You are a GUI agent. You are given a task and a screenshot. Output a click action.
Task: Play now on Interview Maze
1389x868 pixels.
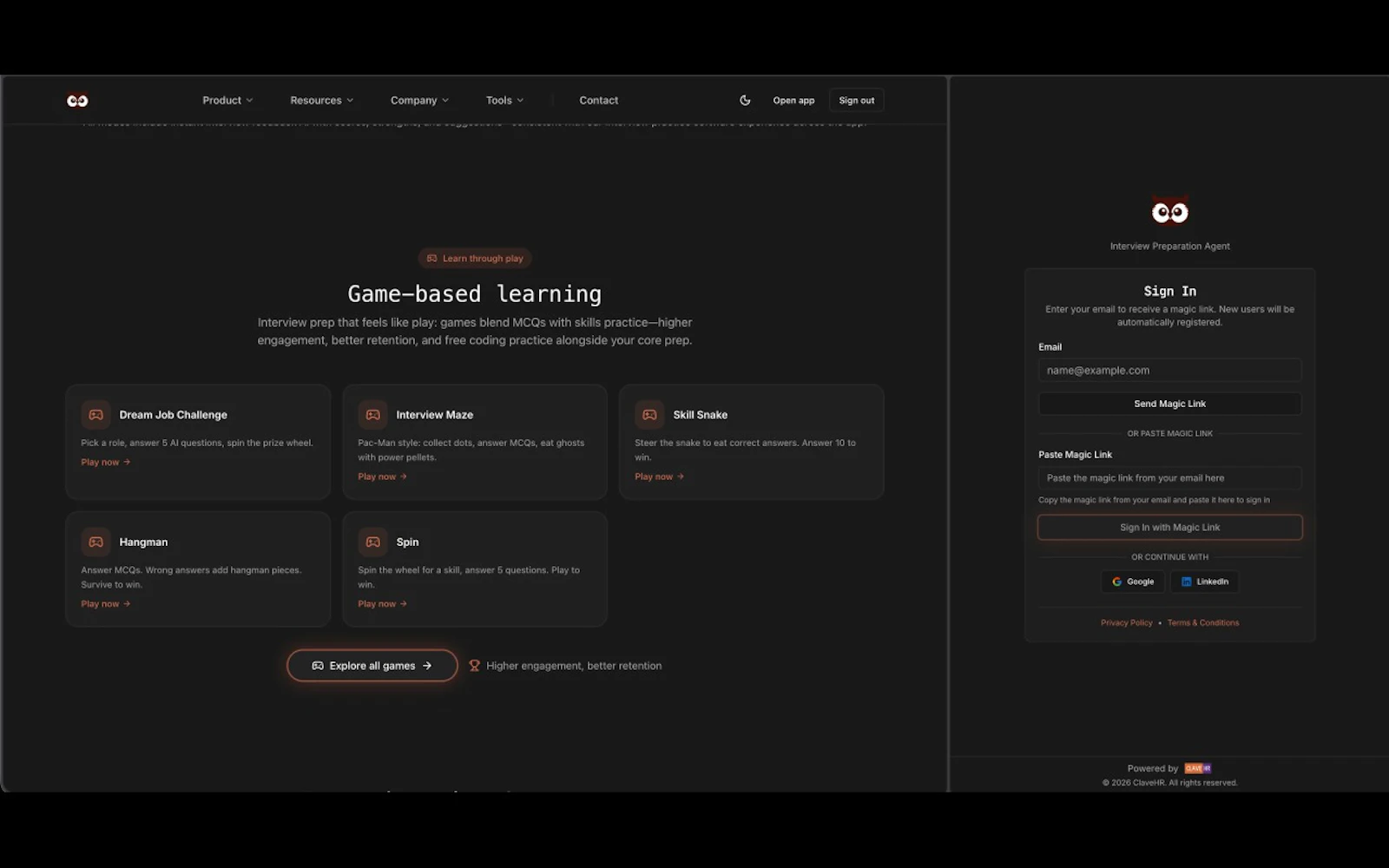pos(383,477)
